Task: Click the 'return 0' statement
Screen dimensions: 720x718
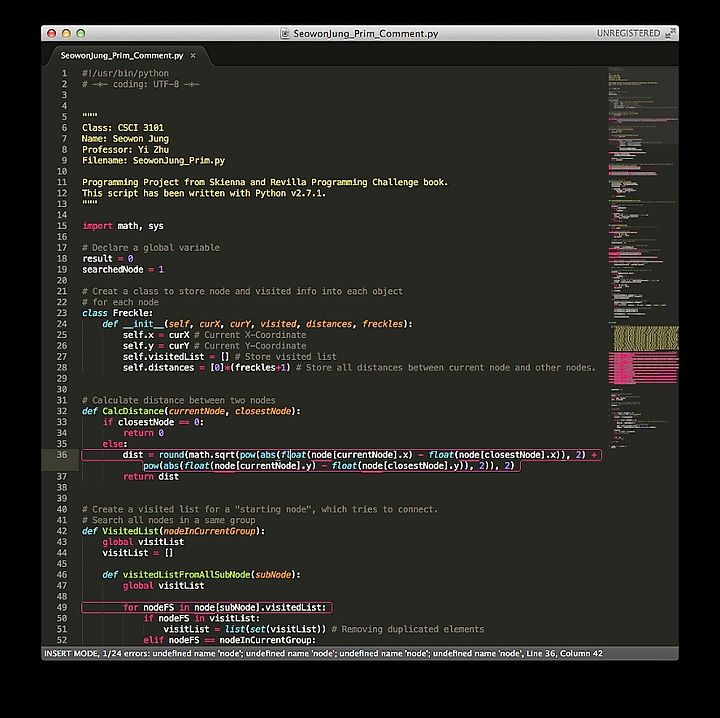Action: click(x=143, y=433)
